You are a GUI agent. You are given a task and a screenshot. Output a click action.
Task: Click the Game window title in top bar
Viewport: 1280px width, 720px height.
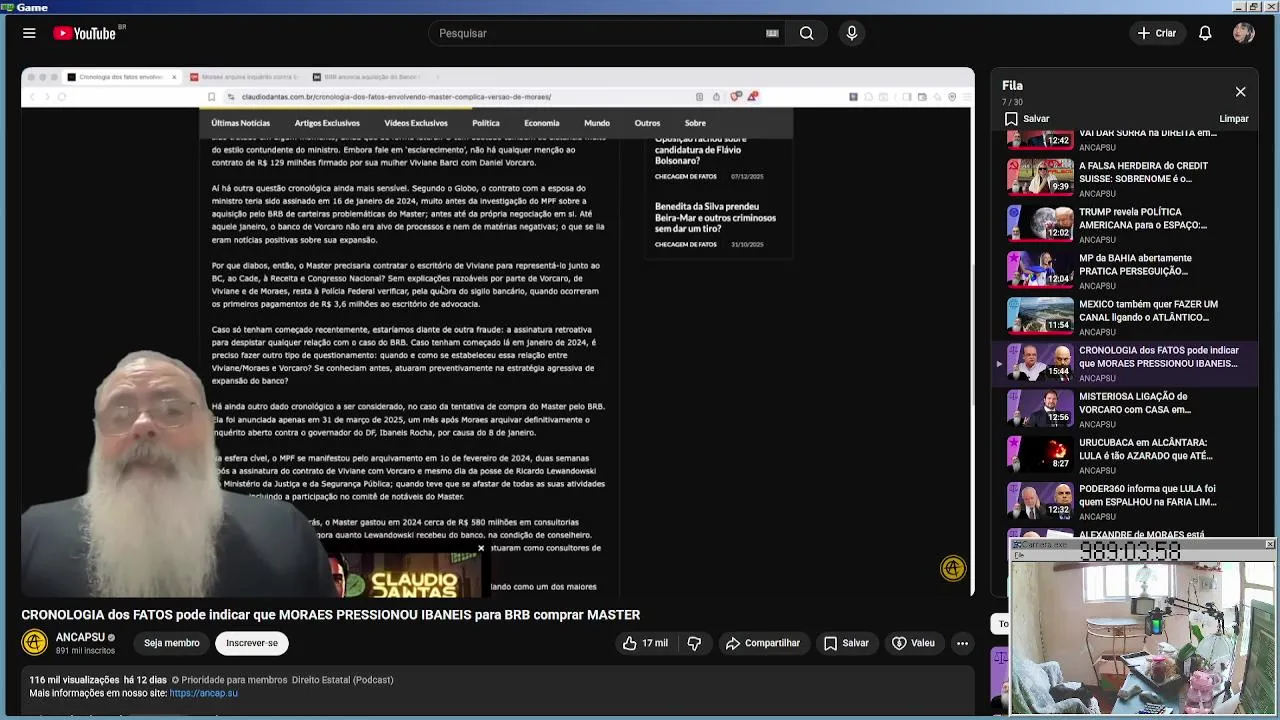click(x=32, y=7)
